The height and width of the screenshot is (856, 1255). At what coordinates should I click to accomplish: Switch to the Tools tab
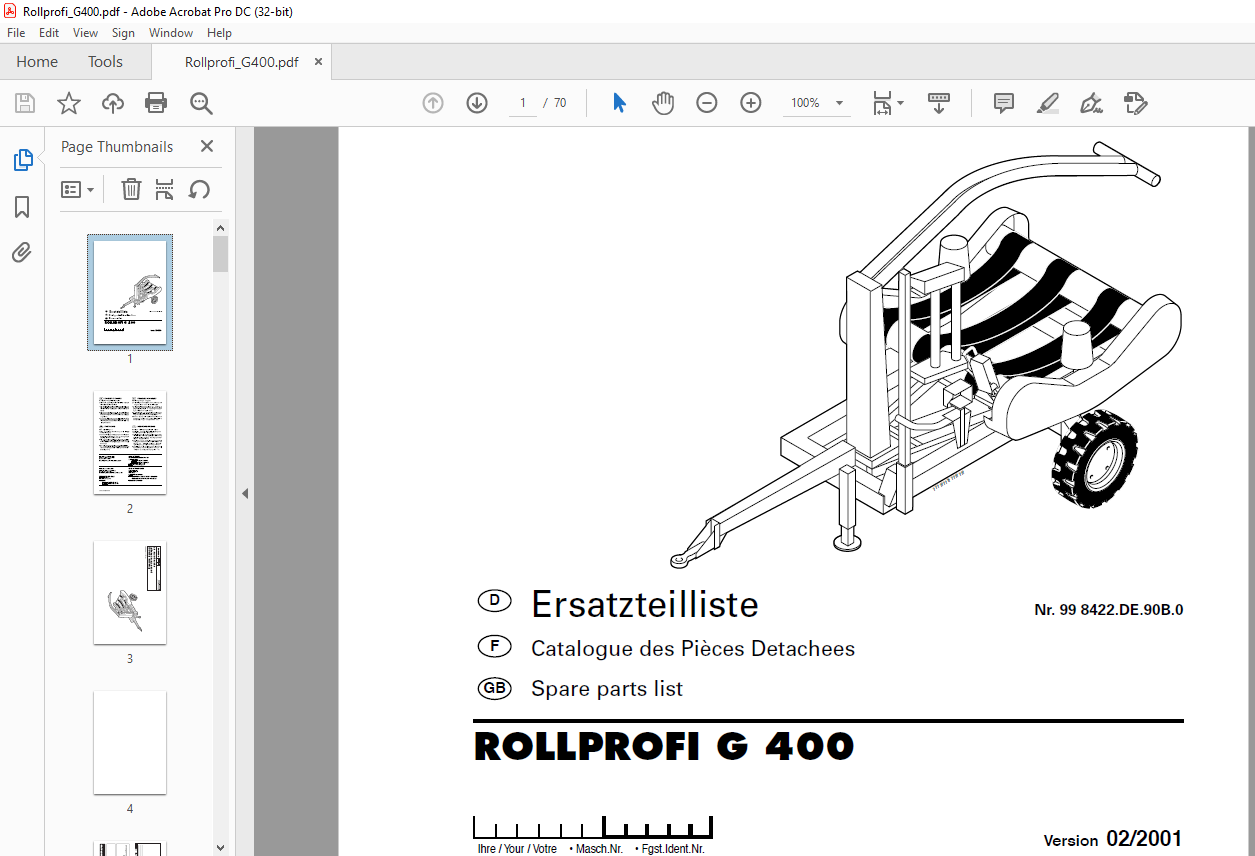(105, 62)
